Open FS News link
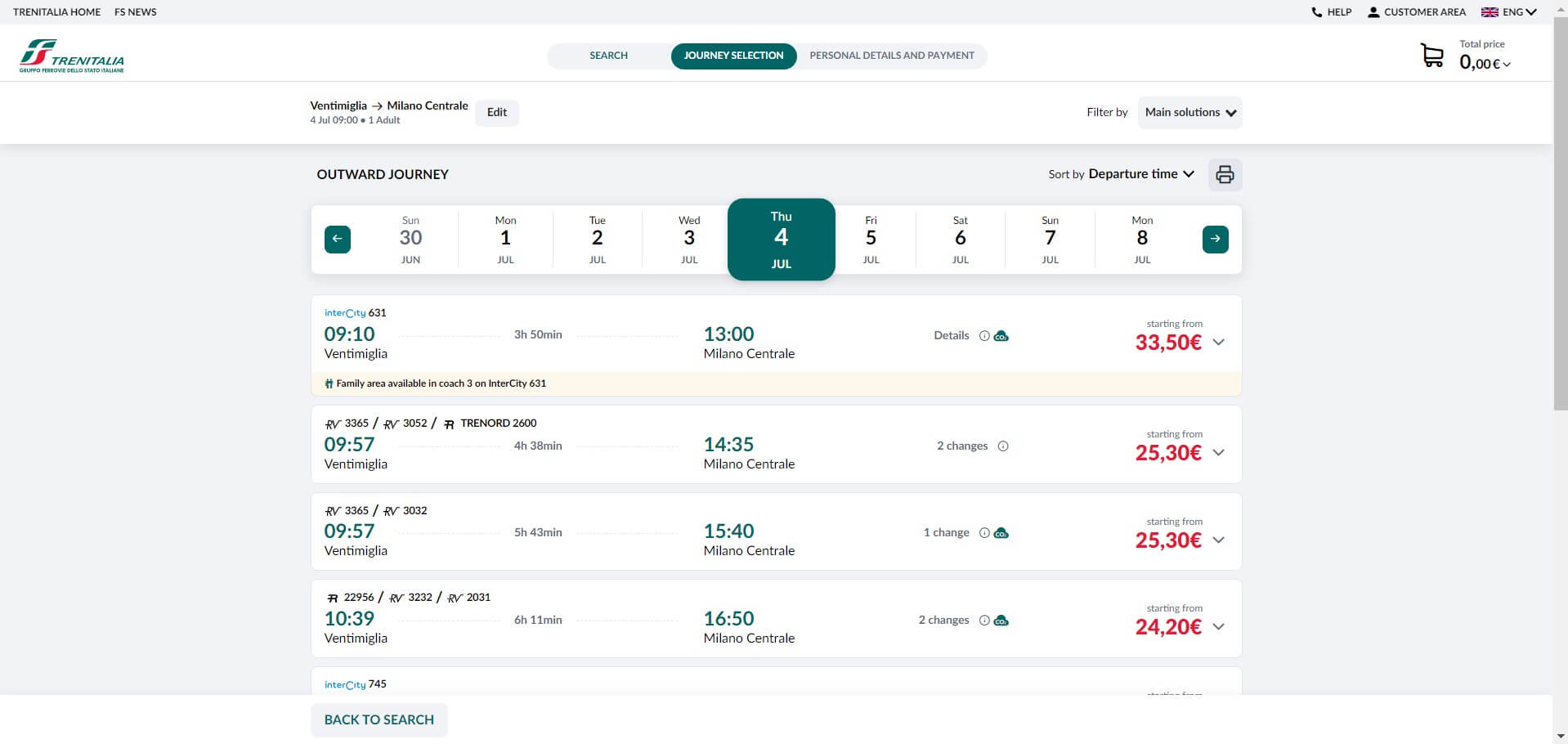The image size is (1568, 744). pos(136,12)
